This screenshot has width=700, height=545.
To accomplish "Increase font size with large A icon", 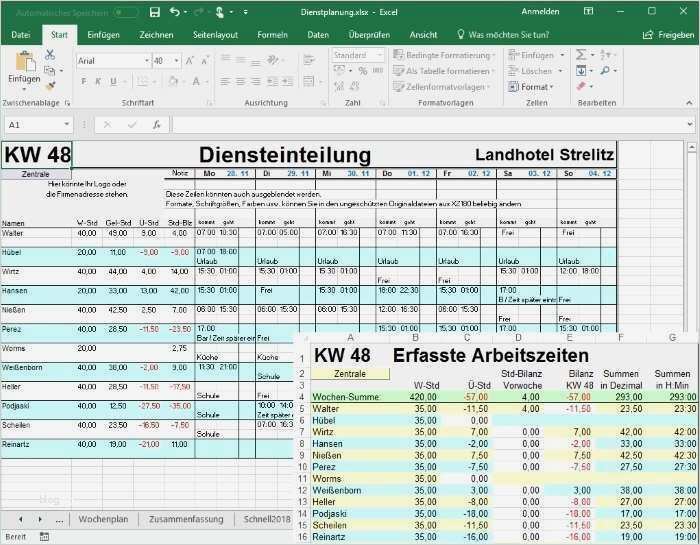I will 190,61.
